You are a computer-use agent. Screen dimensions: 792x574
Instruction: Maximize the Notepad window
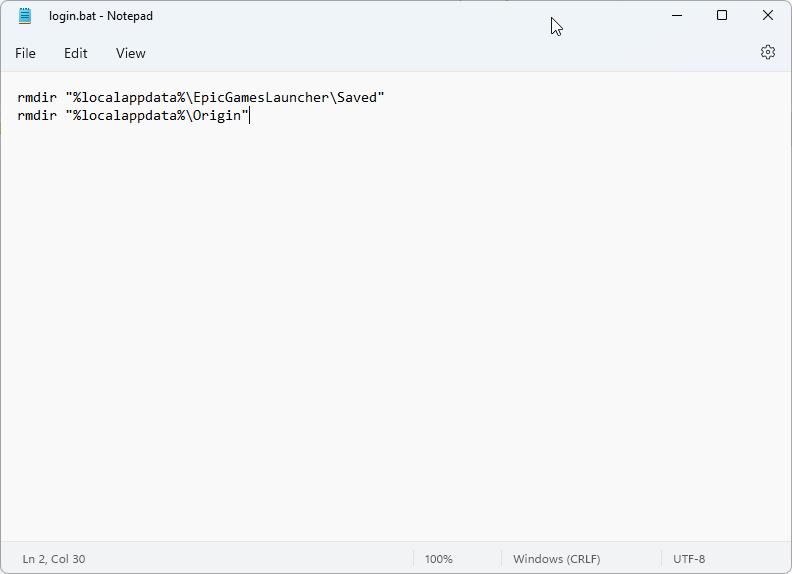[x=722, y=16]
